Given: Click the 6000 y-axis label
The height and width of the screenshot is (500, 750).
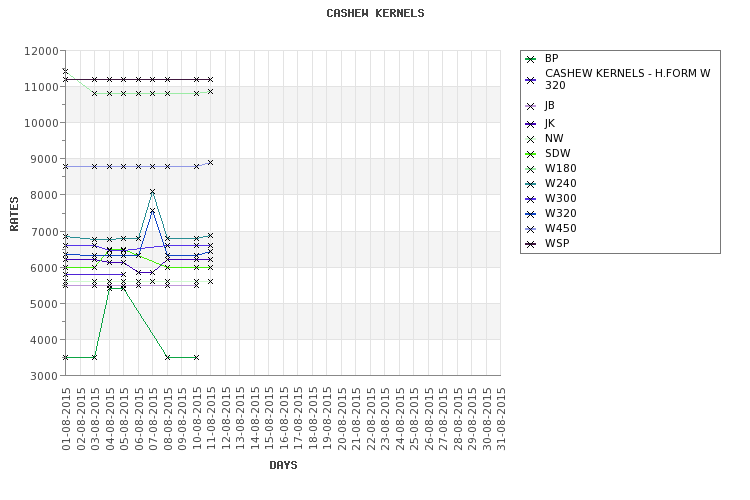Looking at the screenshot, I should coord(44,268).
